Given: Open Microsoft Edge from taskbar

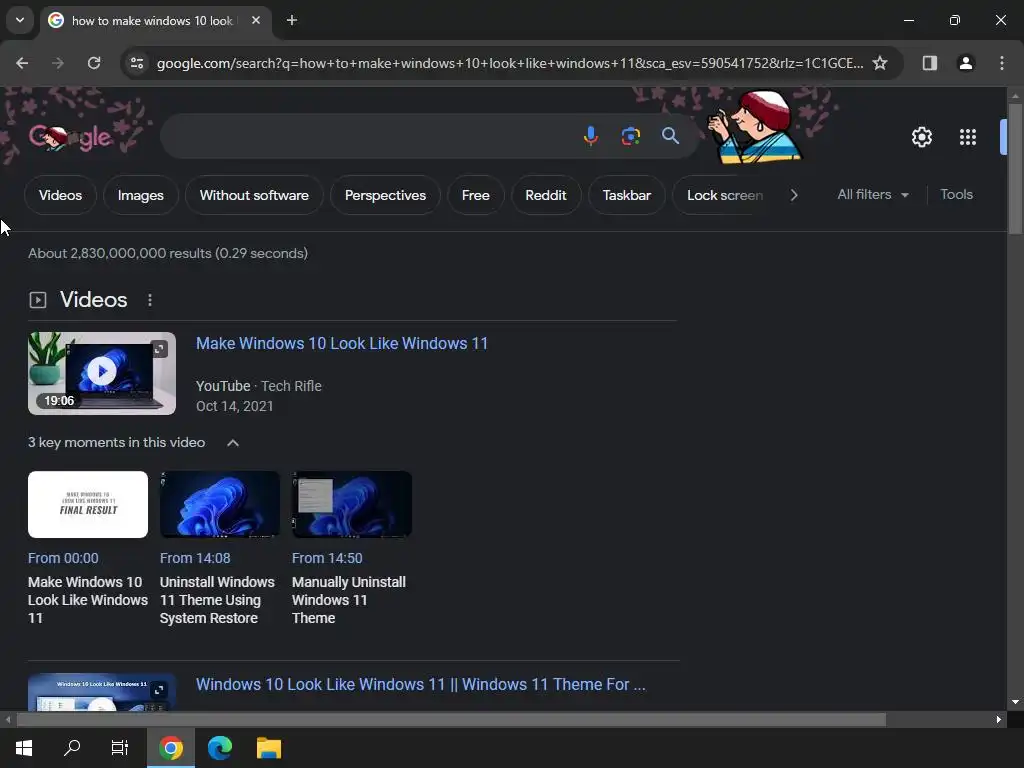Looking at the screenshot, I should coord(220,748).
